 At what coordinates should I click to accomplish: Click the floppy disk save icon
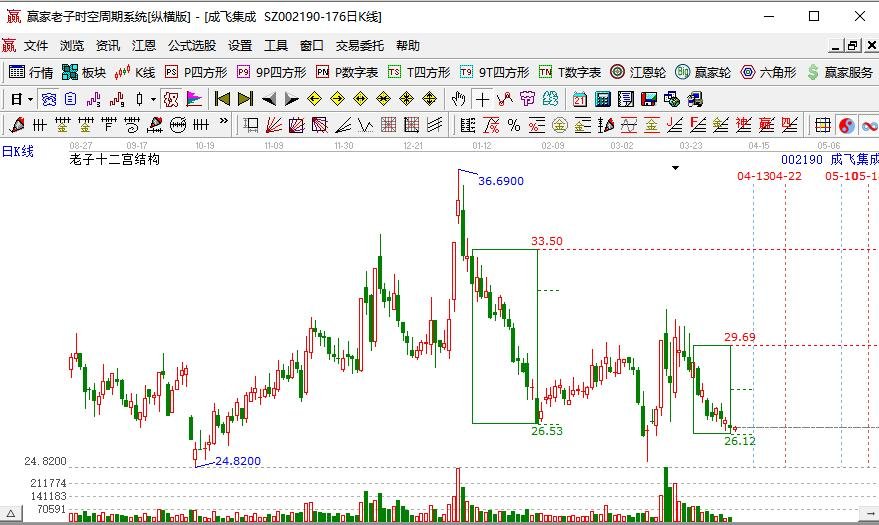(649, 99)
